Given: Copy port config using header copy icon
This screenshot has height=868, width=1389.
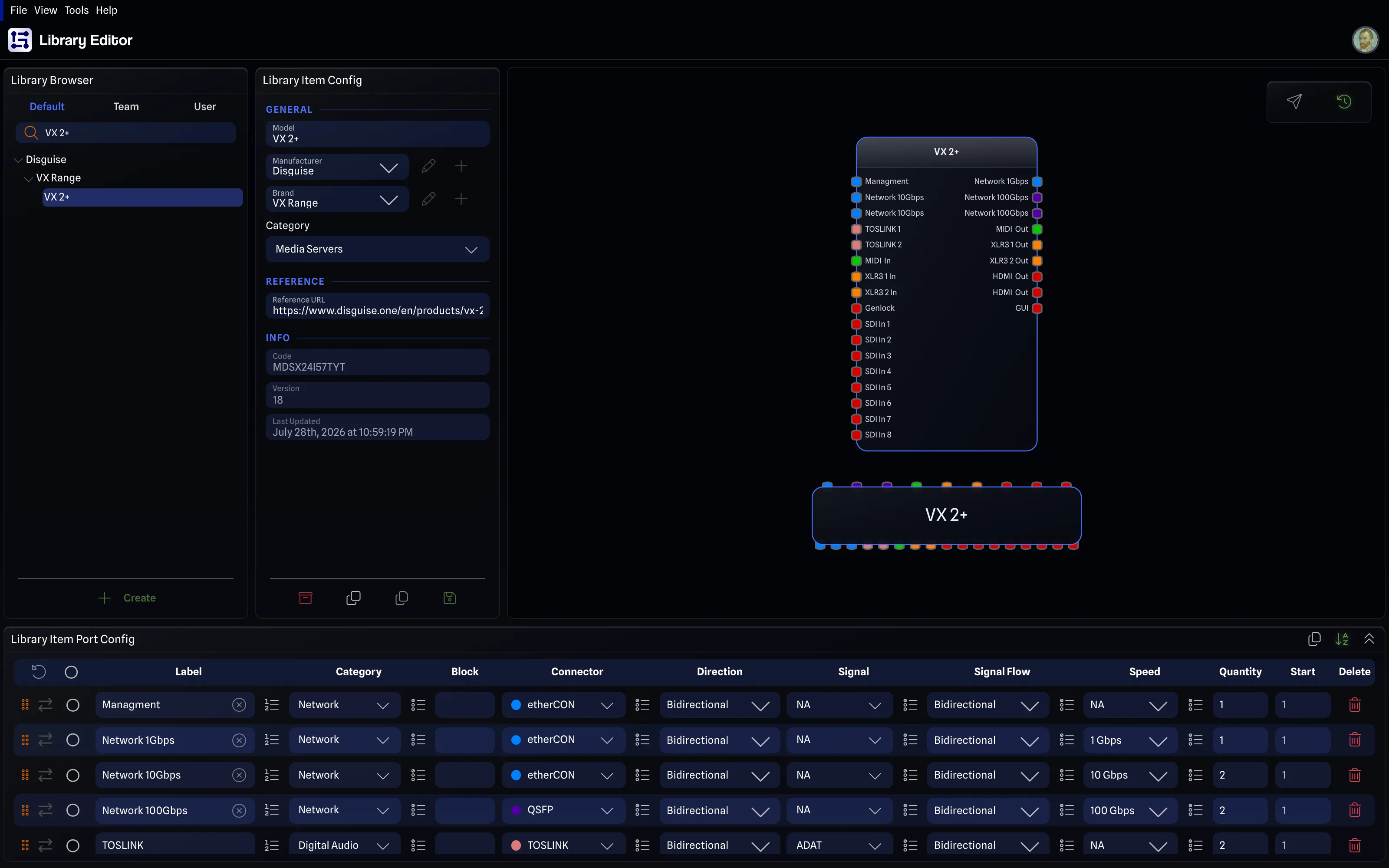Looking at the screenshot, I should pyautogui.click(x=1314, y=639).
